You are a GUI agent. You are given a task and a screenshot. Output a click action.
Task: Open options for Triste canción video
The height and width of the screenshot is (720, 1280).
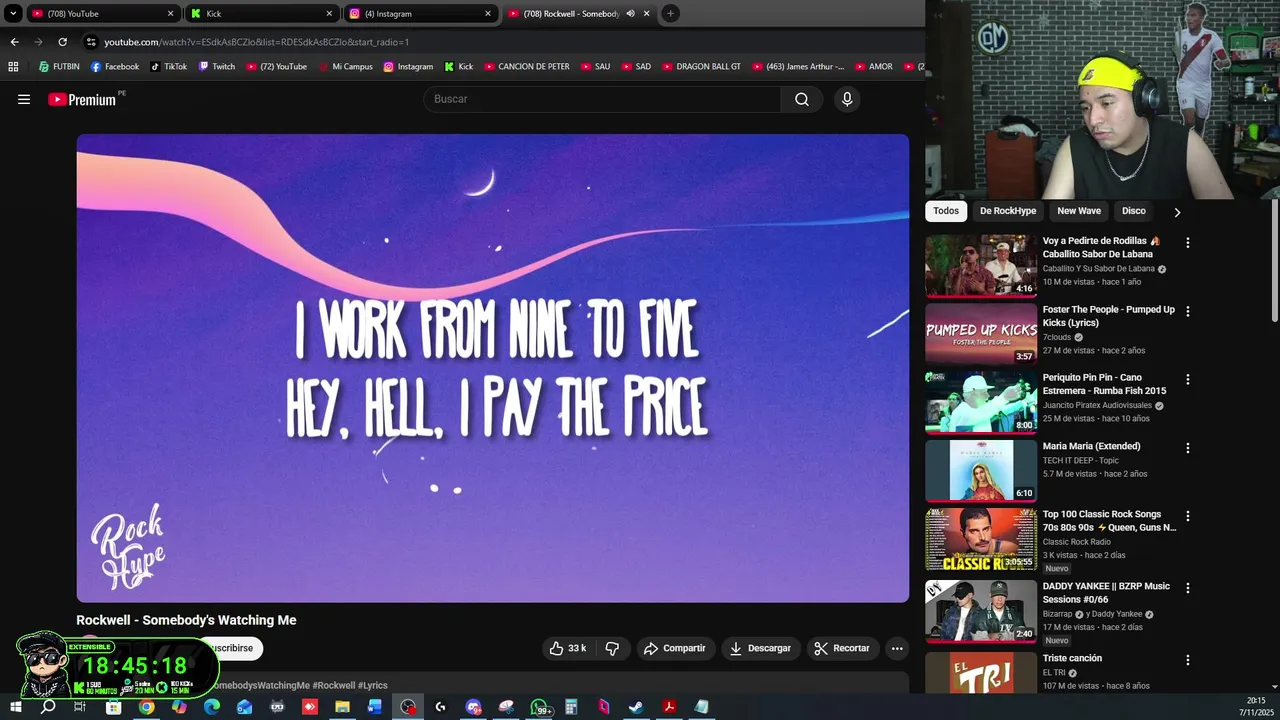click(x=1188, y=660)
